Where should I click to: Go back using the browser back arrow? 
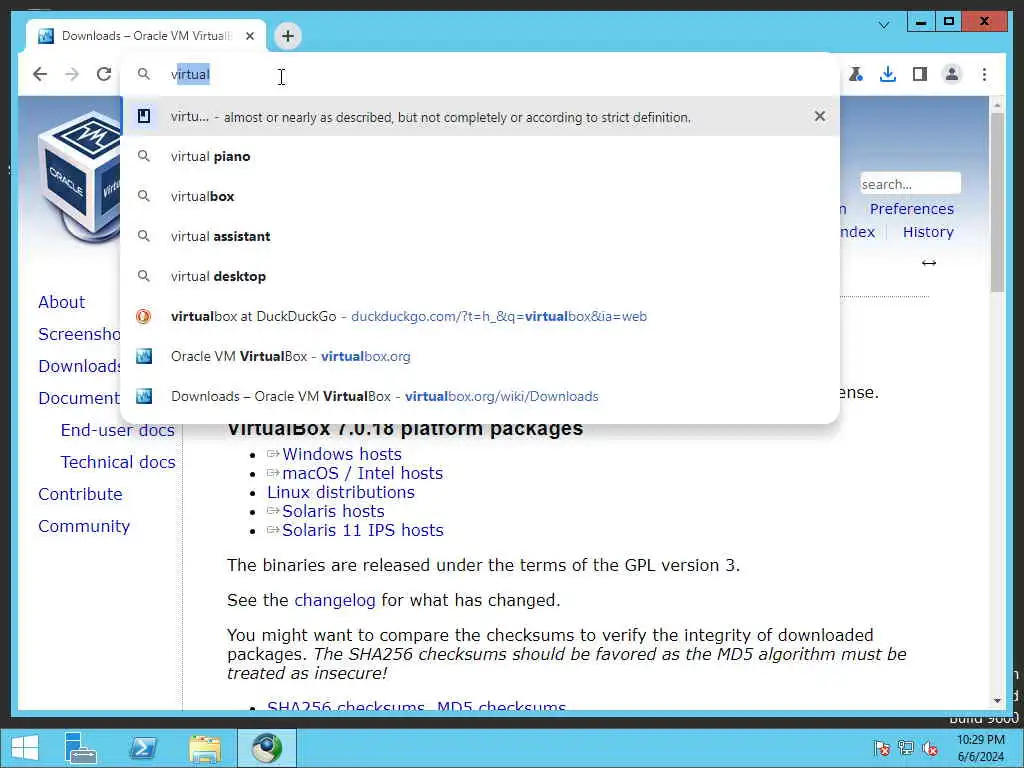(40, 74)
